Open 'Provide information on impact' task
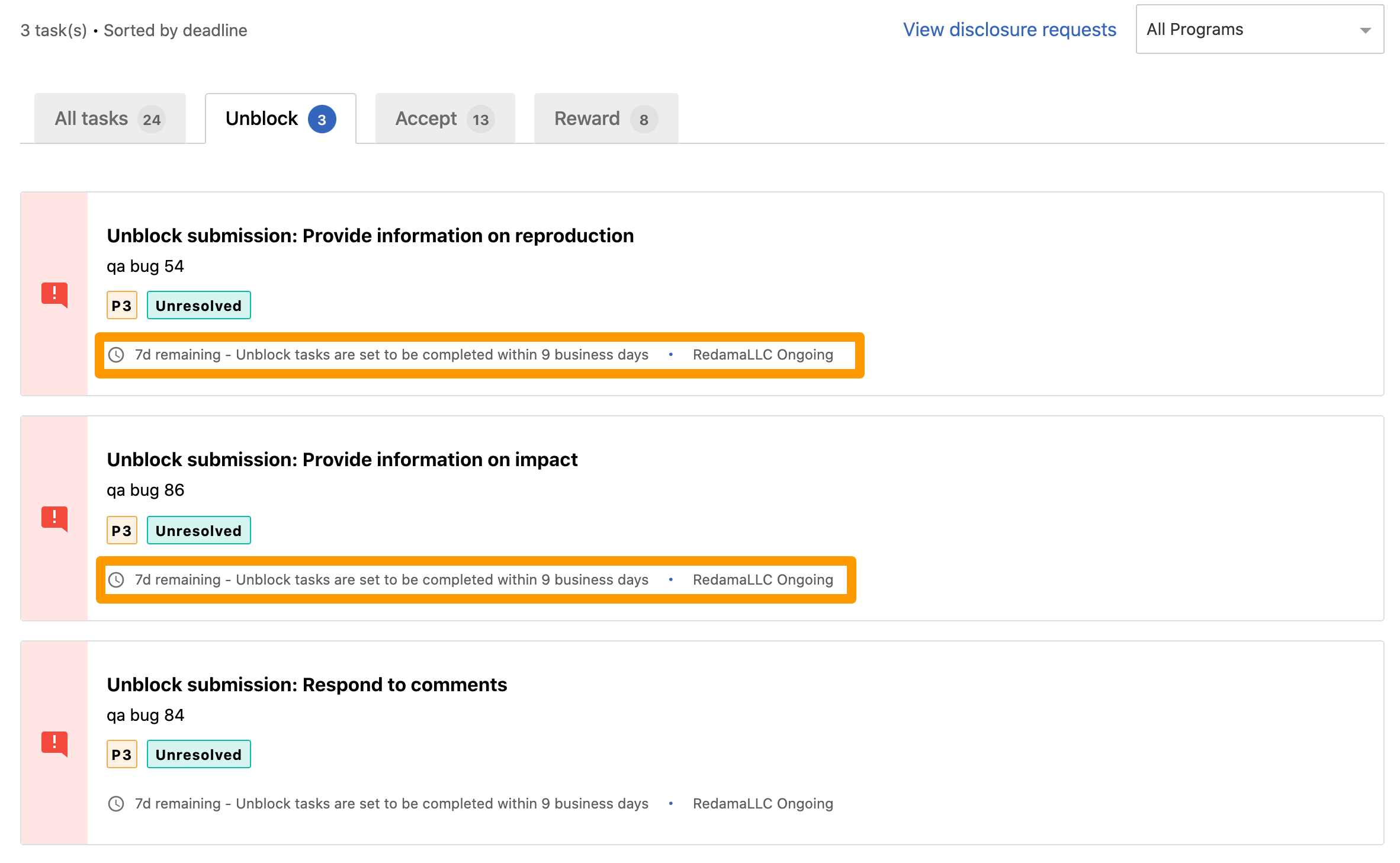 click(342, 460)
